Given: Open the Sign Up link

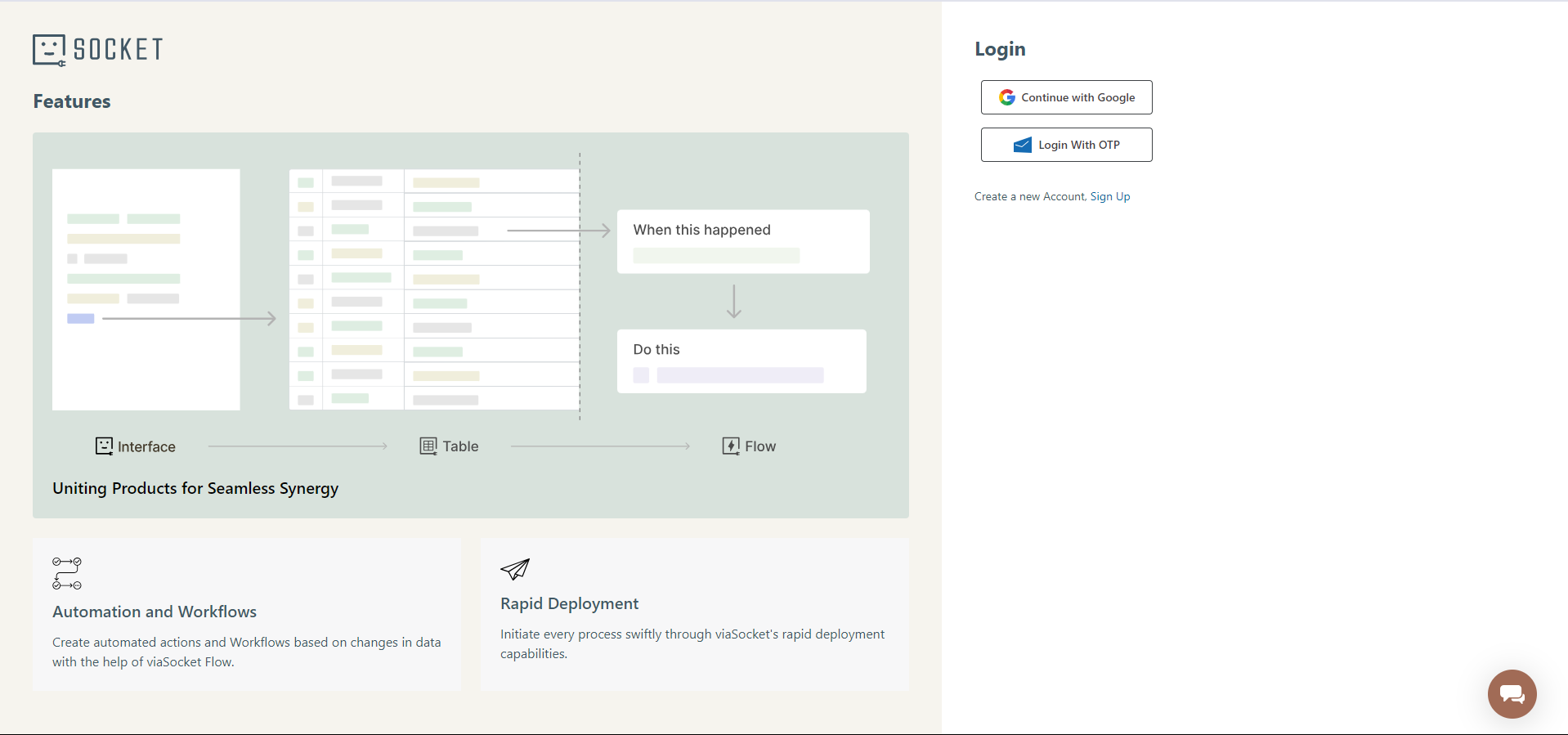Looking at the screenshot, I should coord(1109,196).
